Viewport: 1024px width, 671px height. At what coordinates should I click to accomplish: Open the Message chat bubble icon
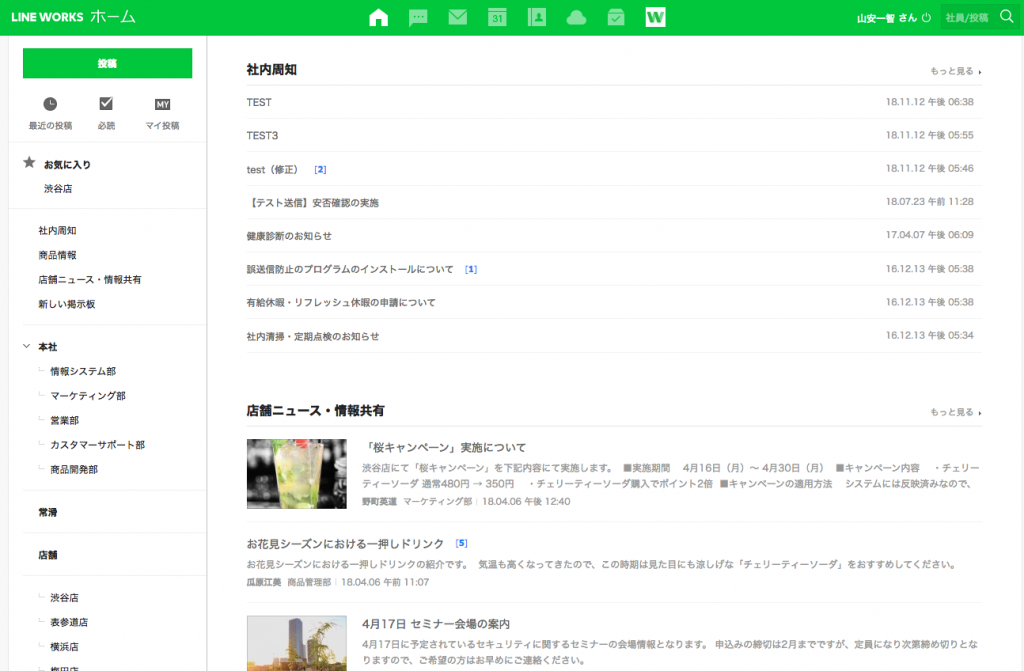point(419,17)
